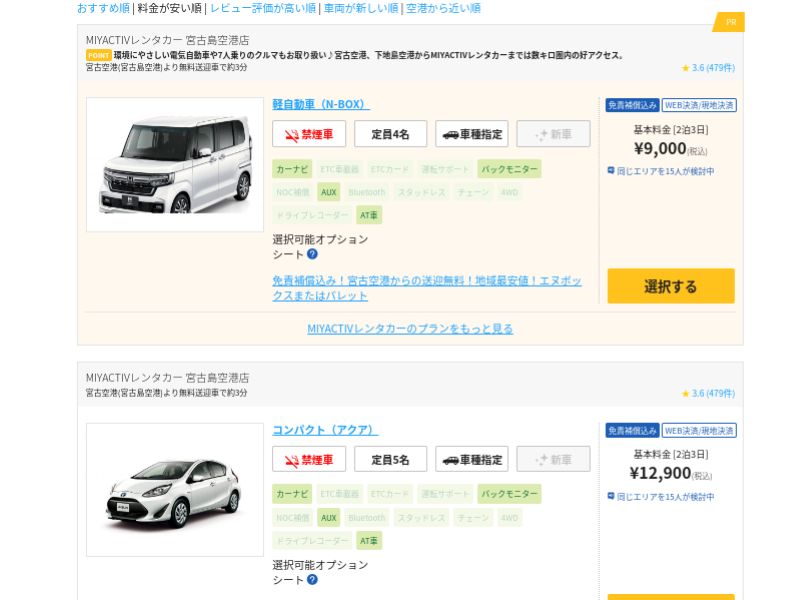Viewport: 800px width, 600px height.
Task: Click WEB決済/現地決済 tag in N-BOX card
Action: click(699, 105)
